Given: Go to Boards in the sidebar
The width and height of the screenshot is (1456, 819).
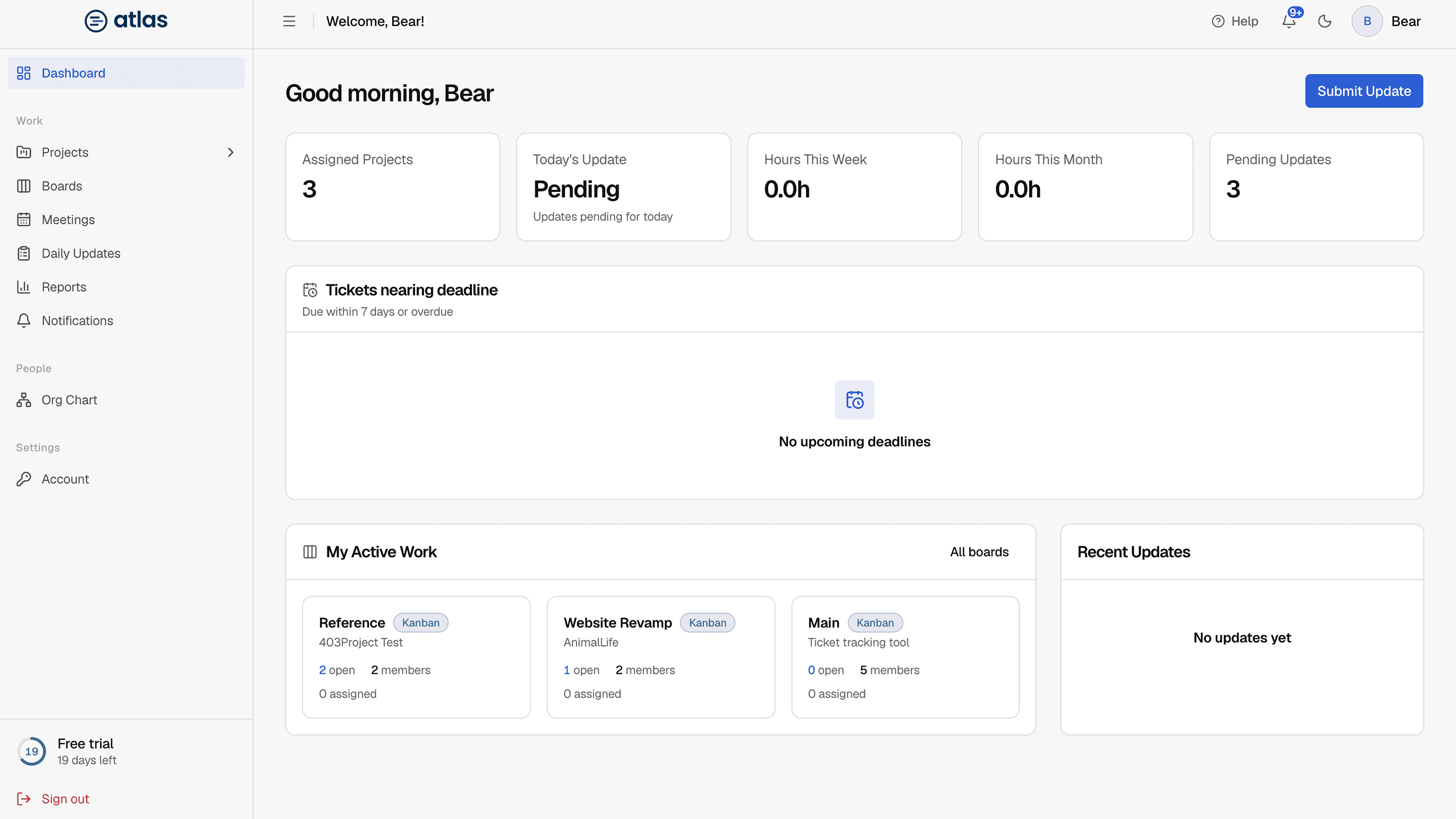Looking at the screenshot, I should coord(126,186).
